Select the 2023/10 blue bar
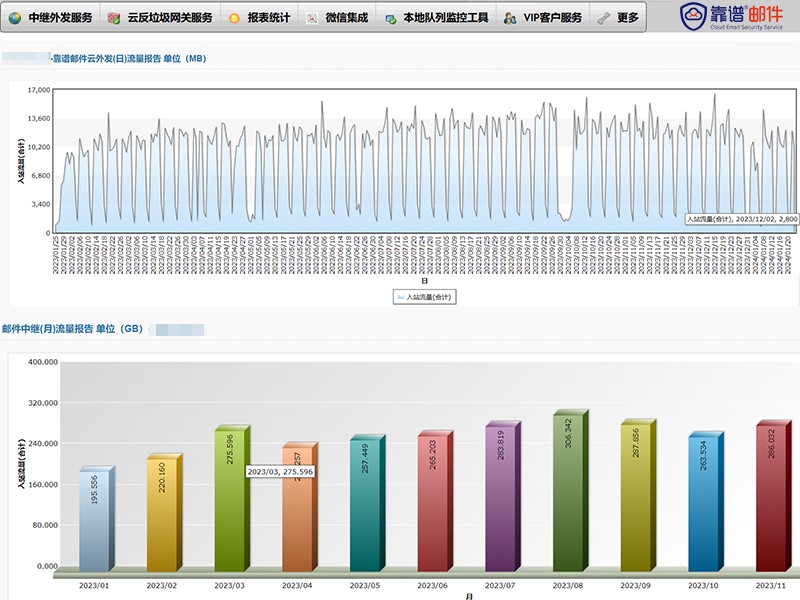The image size is (800, 600). pos(704,502)
